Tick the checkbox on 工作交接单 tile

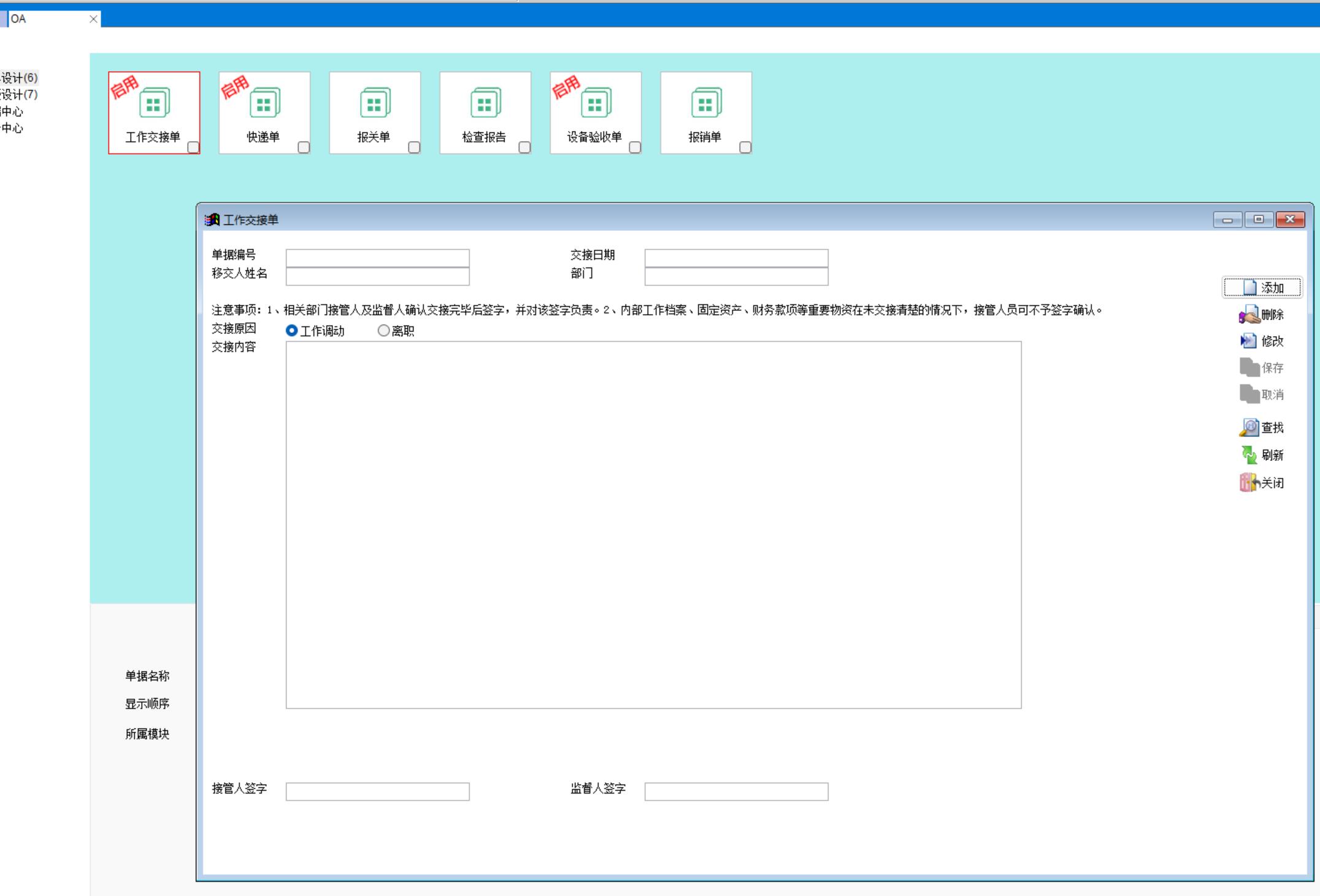193,147
